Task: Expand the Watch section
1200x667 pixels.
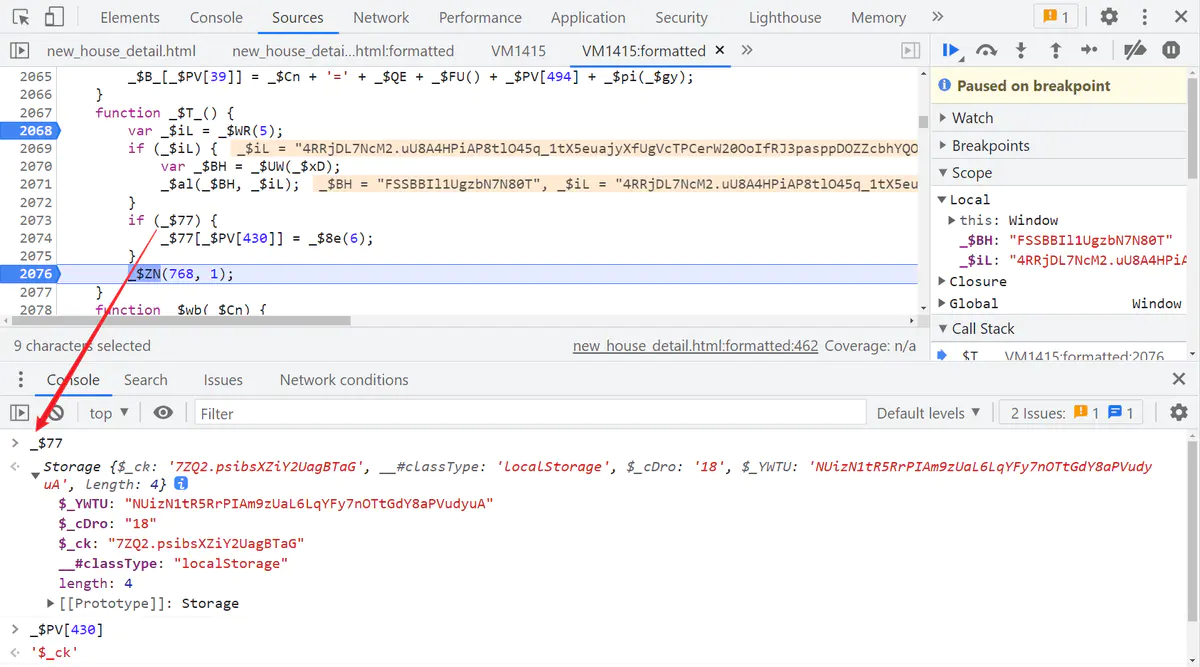Action: point(972,118)
